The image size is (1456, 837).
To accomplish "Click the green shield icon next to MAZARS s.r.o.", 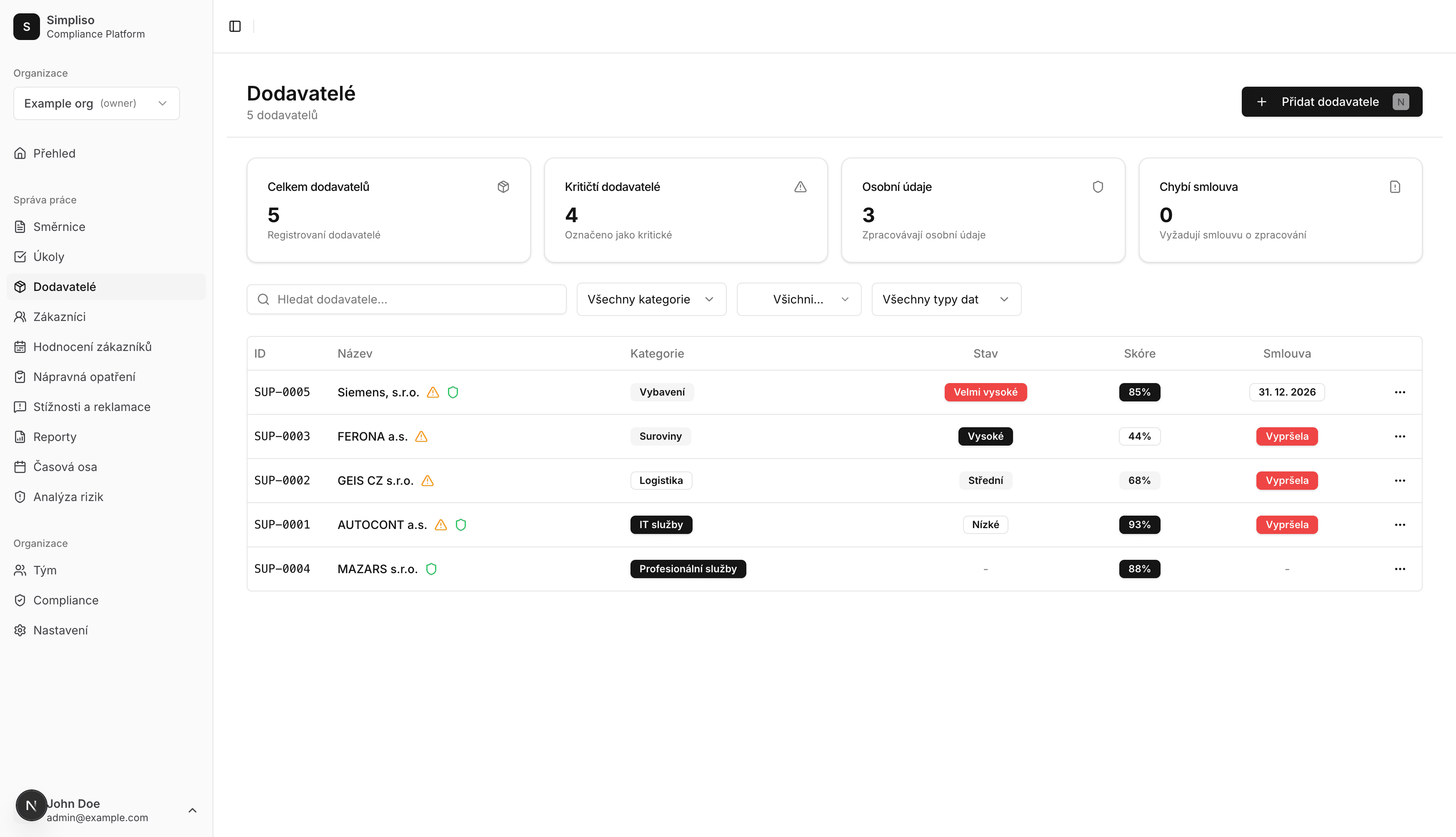I will point(431,569).
